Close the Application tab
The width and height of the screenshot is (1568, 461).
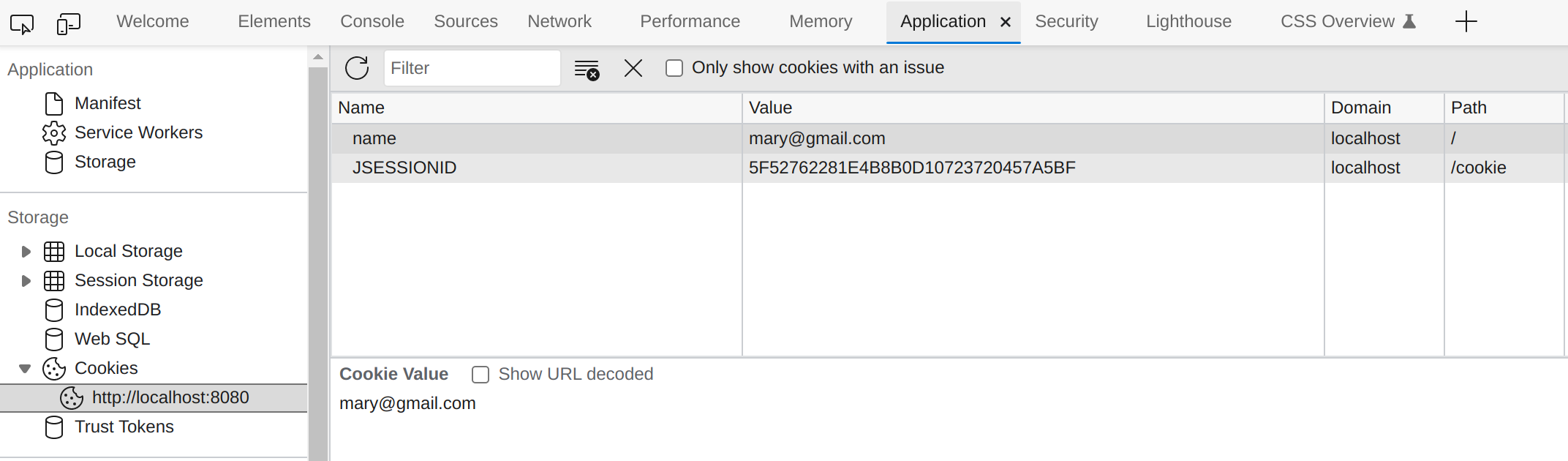[x=1006, y=23]
